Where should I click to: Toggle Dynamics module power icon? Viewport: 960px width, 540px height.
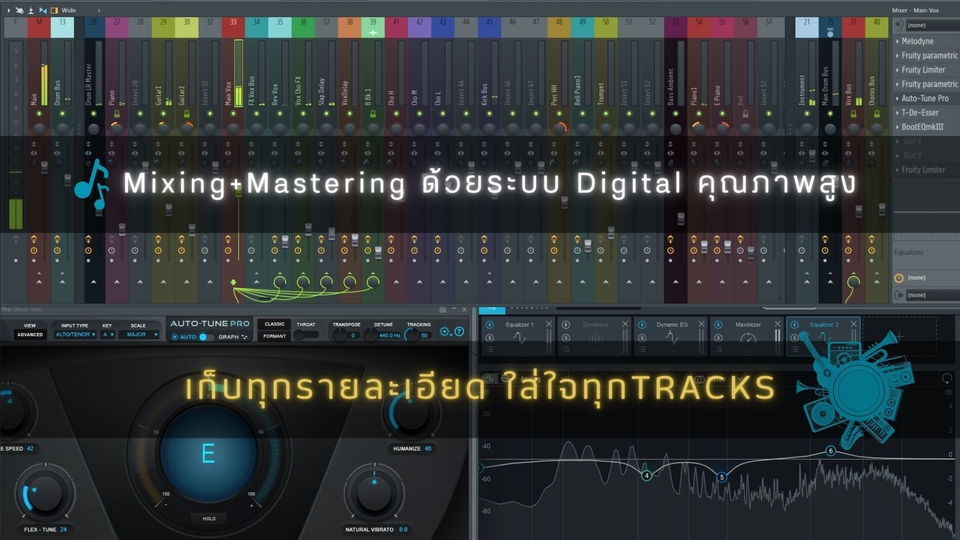(566, 324)
